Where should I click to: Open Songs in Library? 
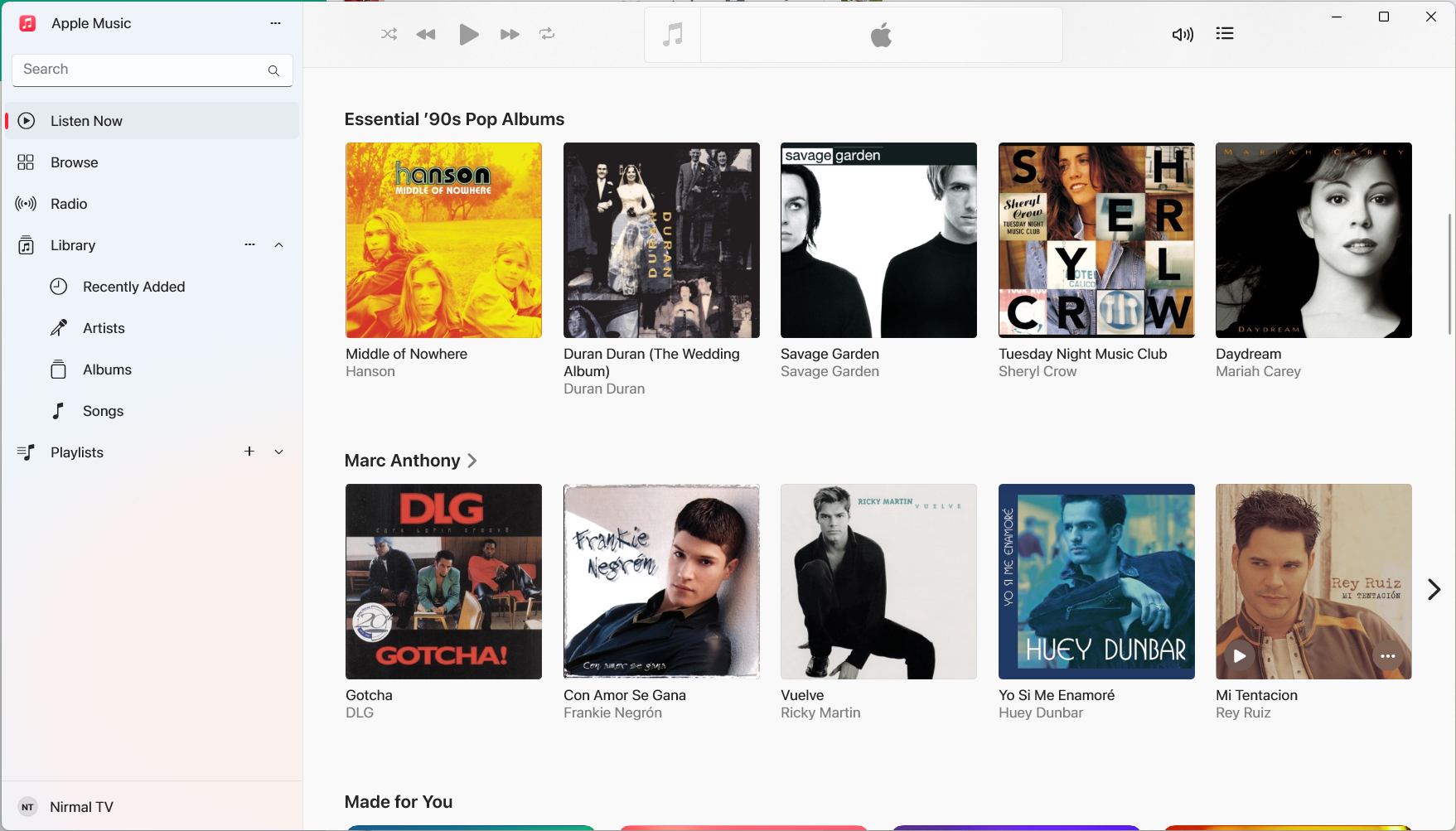[x=152, y=411]
